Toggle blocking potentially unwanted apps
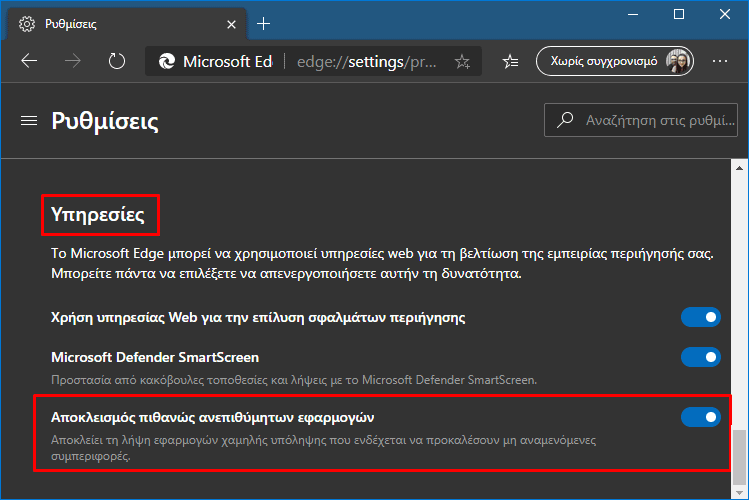The image size is (749, 500). click(701, 417)
